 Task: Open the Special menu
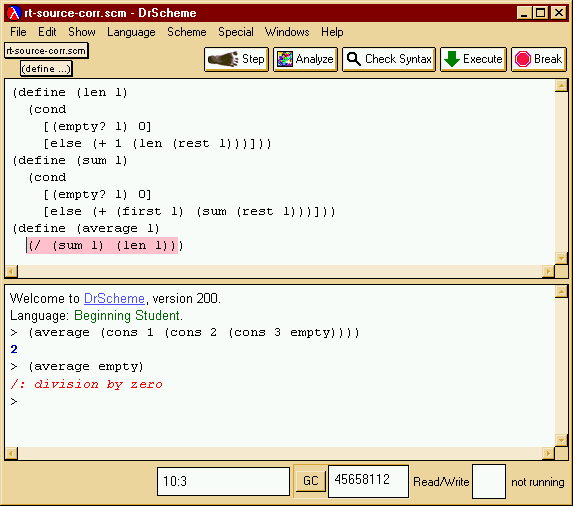coord(236,32)
